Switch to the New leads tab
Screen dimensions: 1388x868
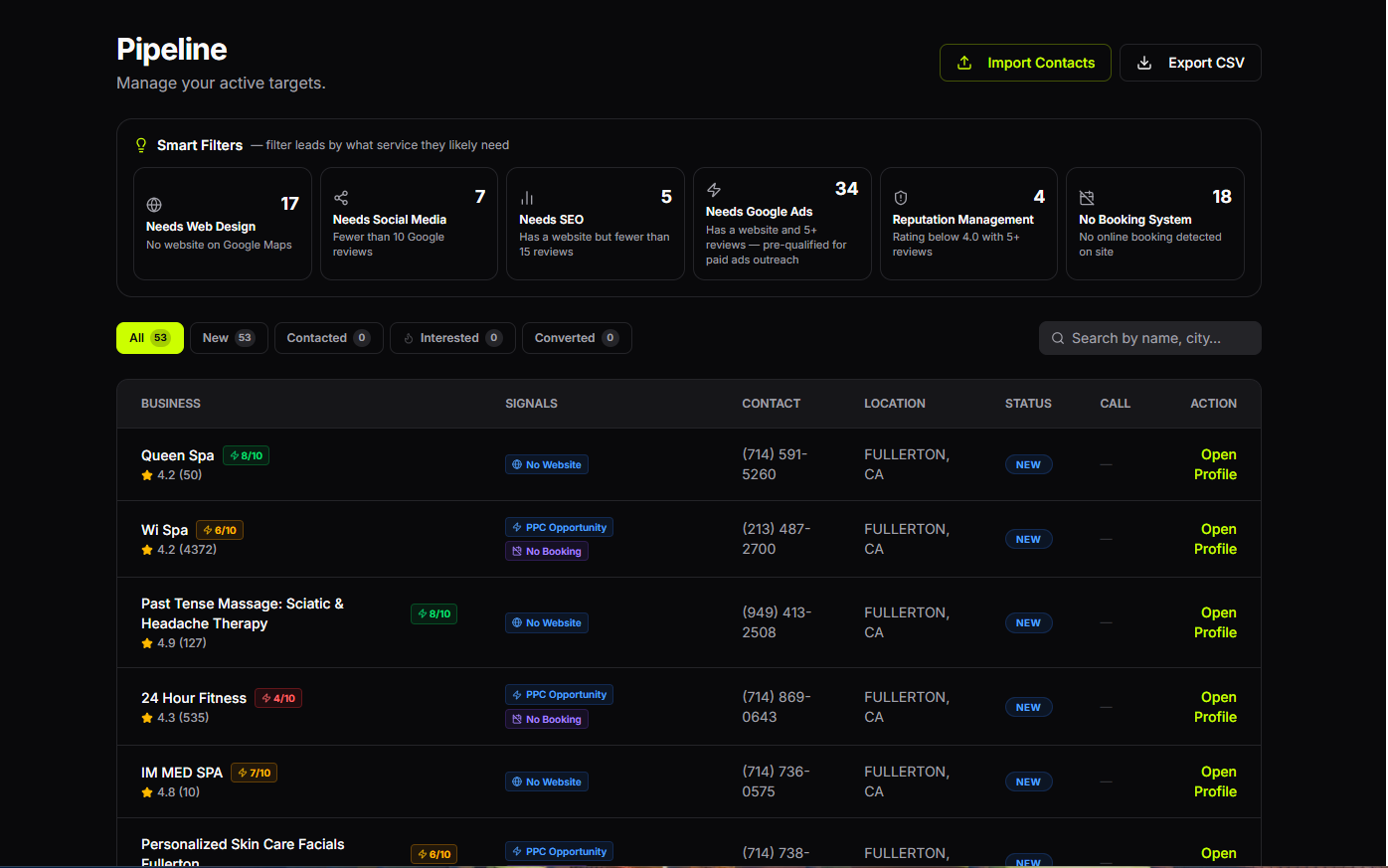[x=229, y=338]
